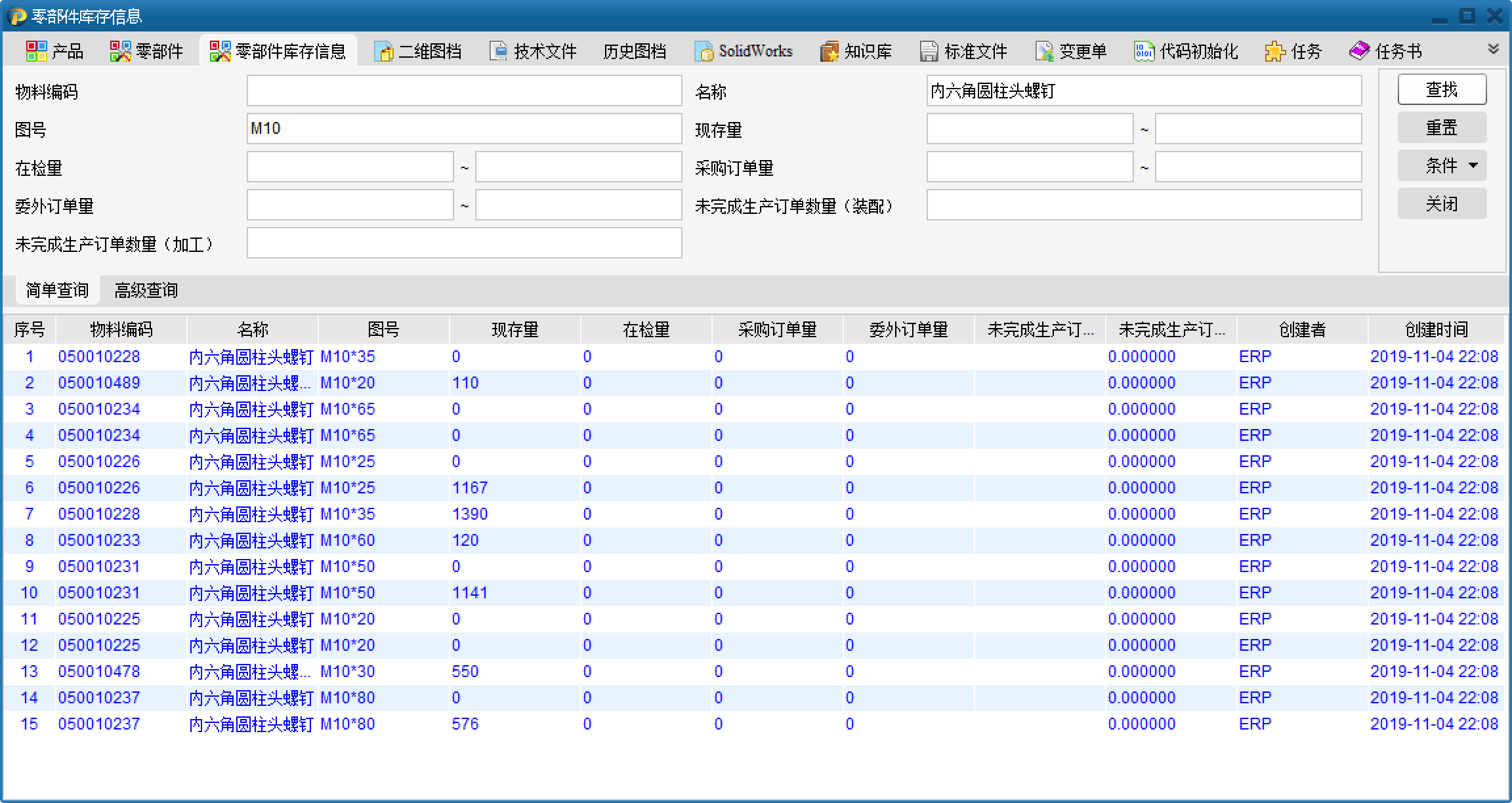This screenshot has width=1512, height=803.
Task: Click the 代码初始化 icon
Action: coord(1144,51)
